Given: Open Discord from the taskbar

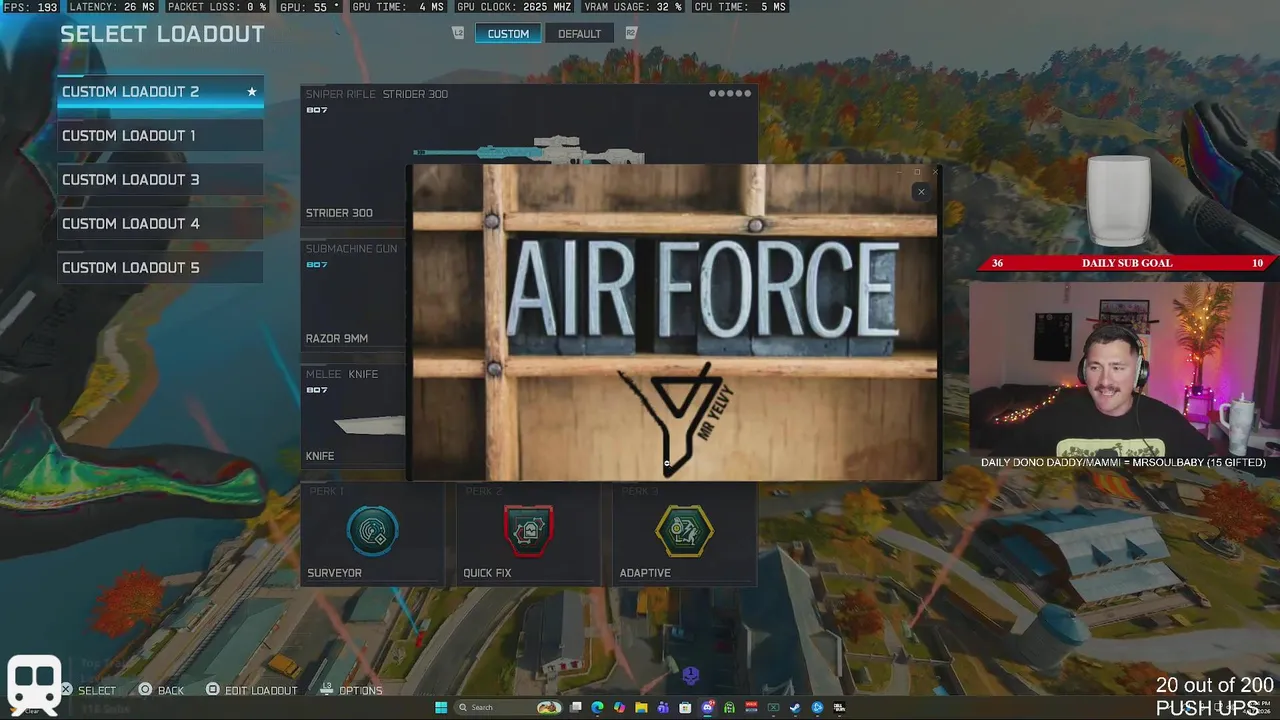Looking at the screenshot, I should pyautogui.click(x=707, y=708).
